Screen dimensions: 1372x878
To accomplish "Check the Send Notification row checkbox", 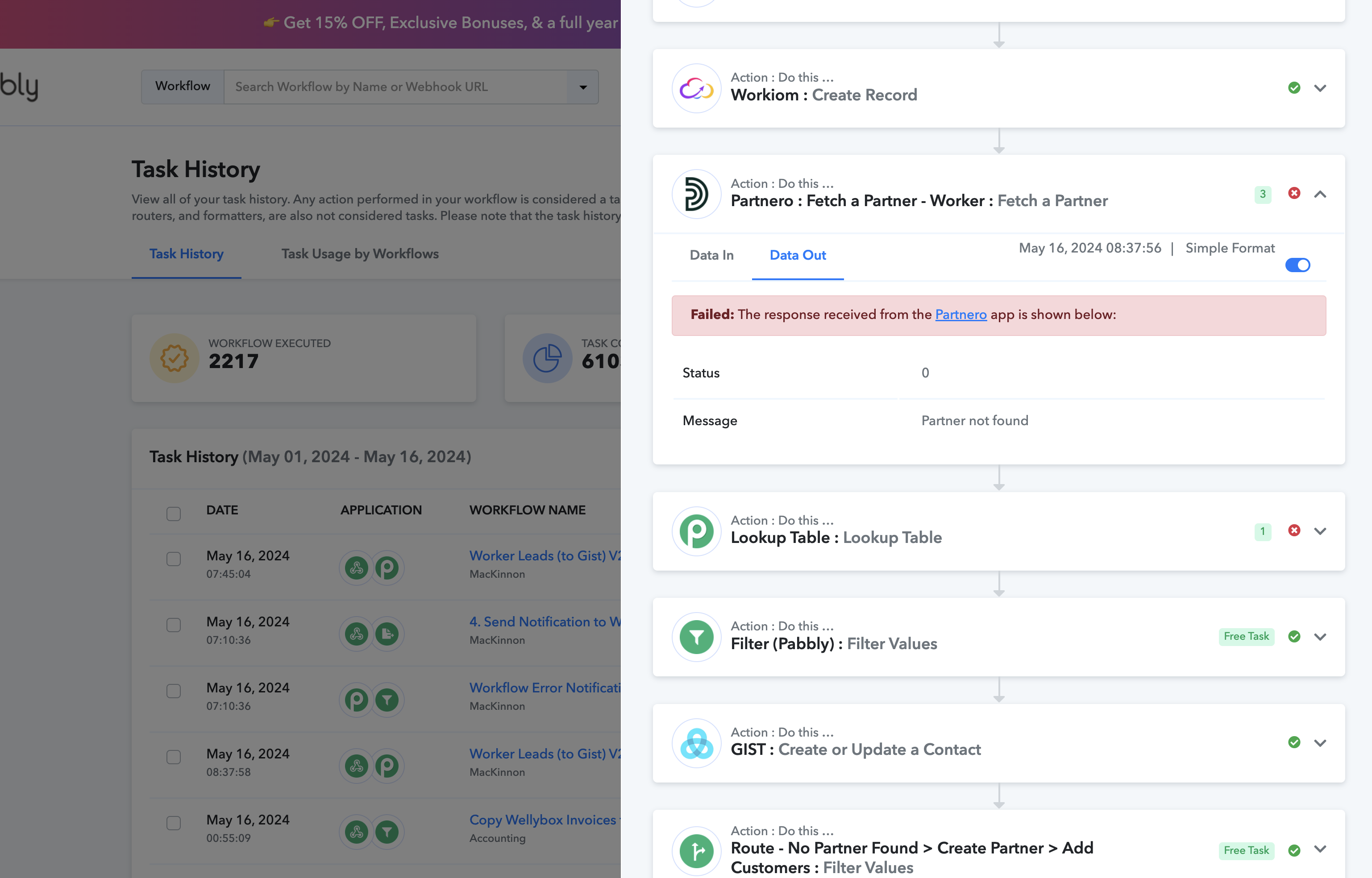I will 173,625.
